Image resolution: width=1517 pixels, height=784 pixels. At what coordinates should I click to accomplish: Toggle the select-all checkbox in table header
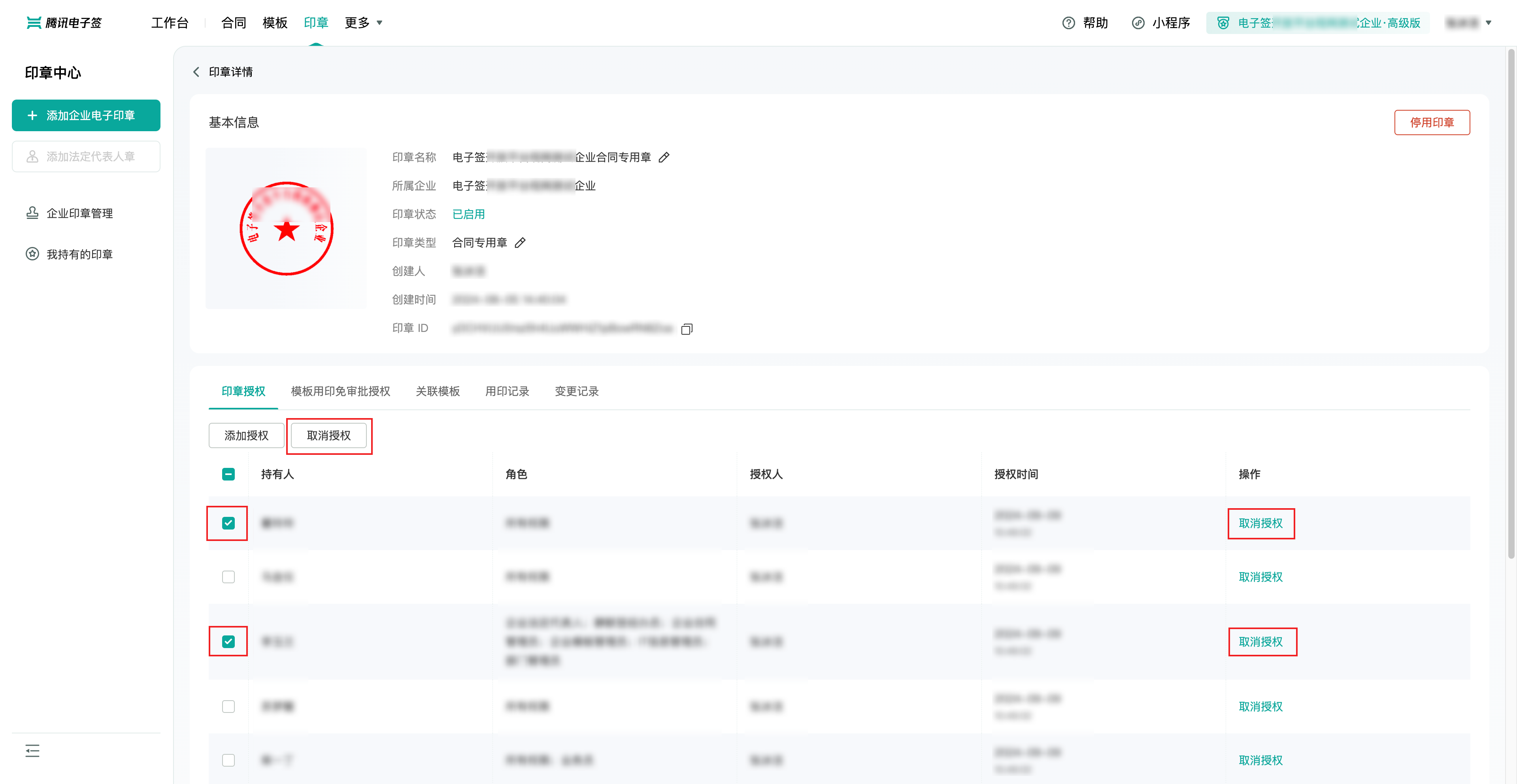[228, 474]
